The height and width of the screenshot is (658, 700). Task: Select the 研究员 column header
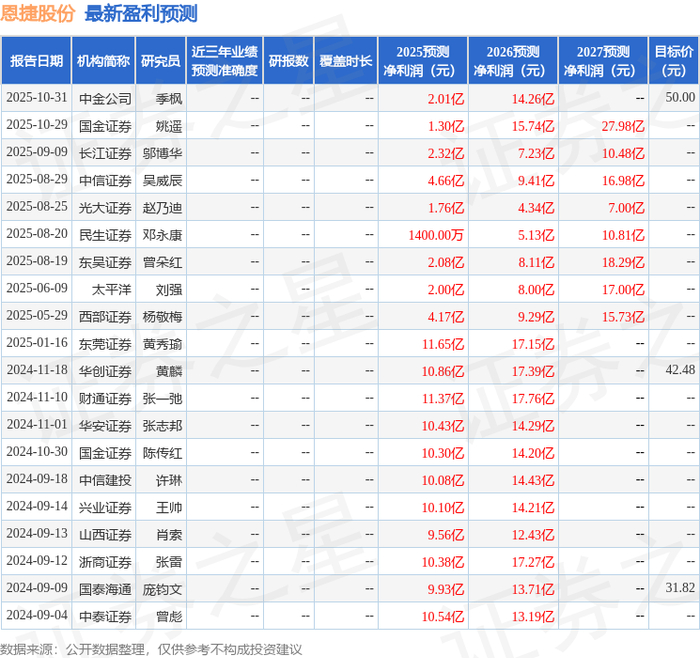pos(161,61)
